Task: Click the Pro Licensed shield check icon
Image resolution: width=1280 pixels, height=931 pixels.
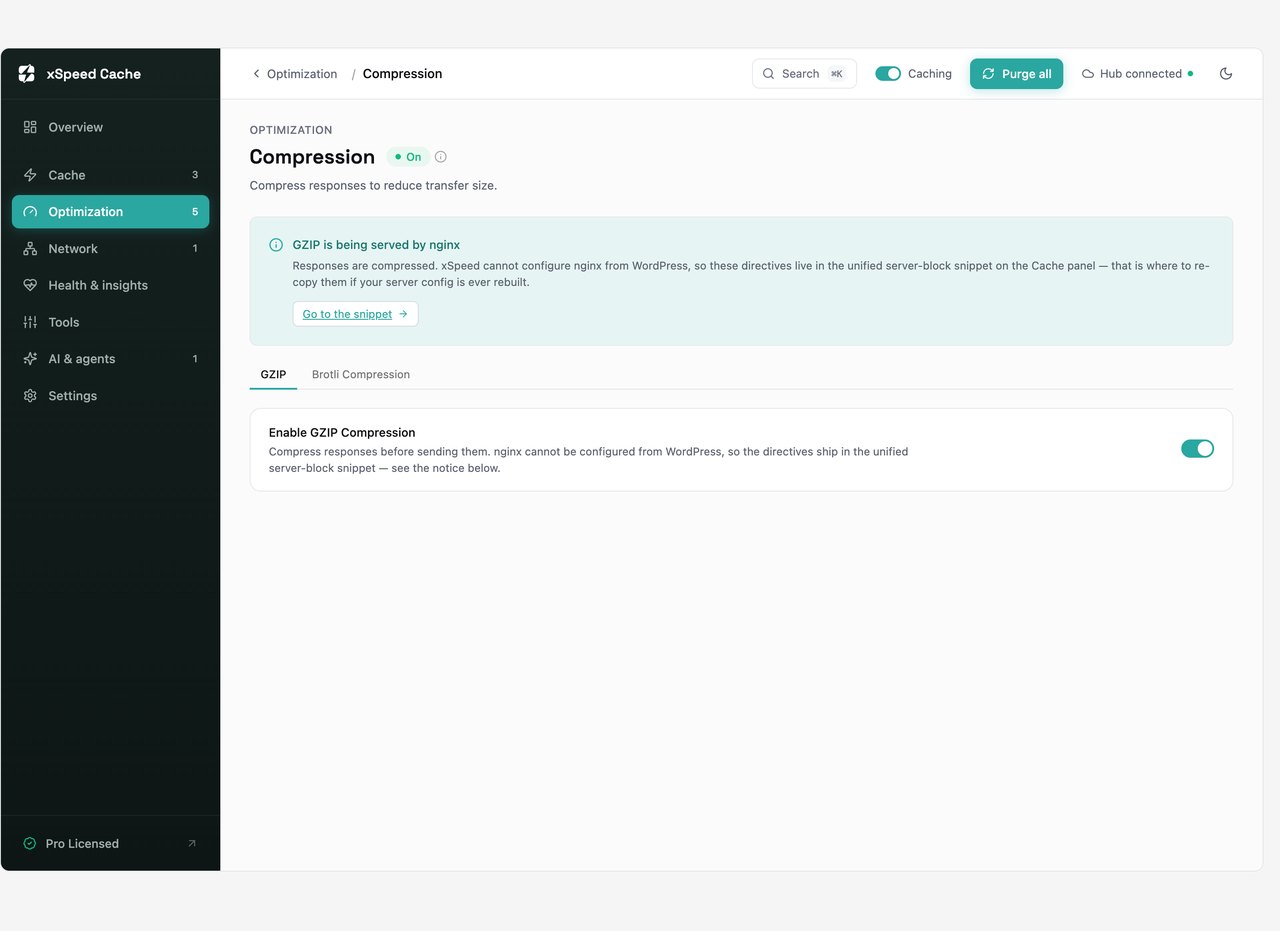Action: (x=30, y=844)
